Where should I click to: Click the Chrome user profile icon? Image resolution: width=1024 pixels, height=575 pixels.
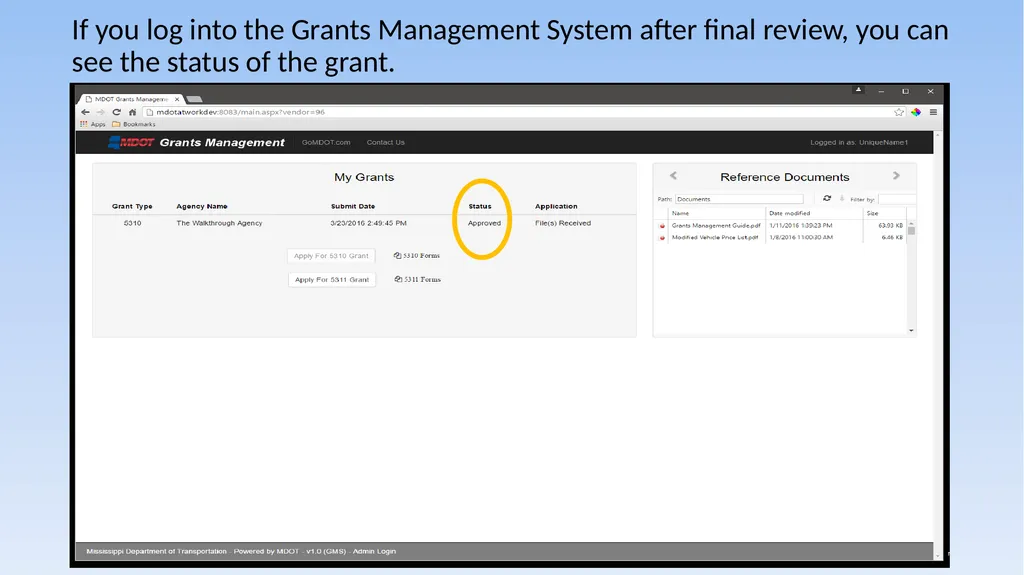coord(858,90)
